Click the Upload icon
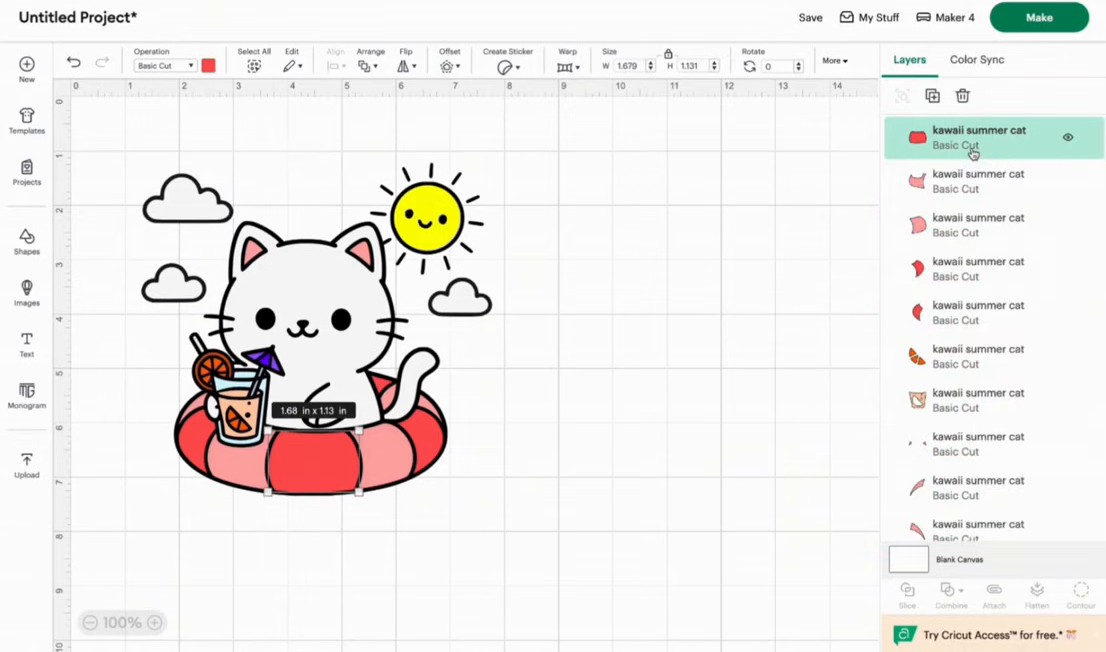 (x=27, y=460)
